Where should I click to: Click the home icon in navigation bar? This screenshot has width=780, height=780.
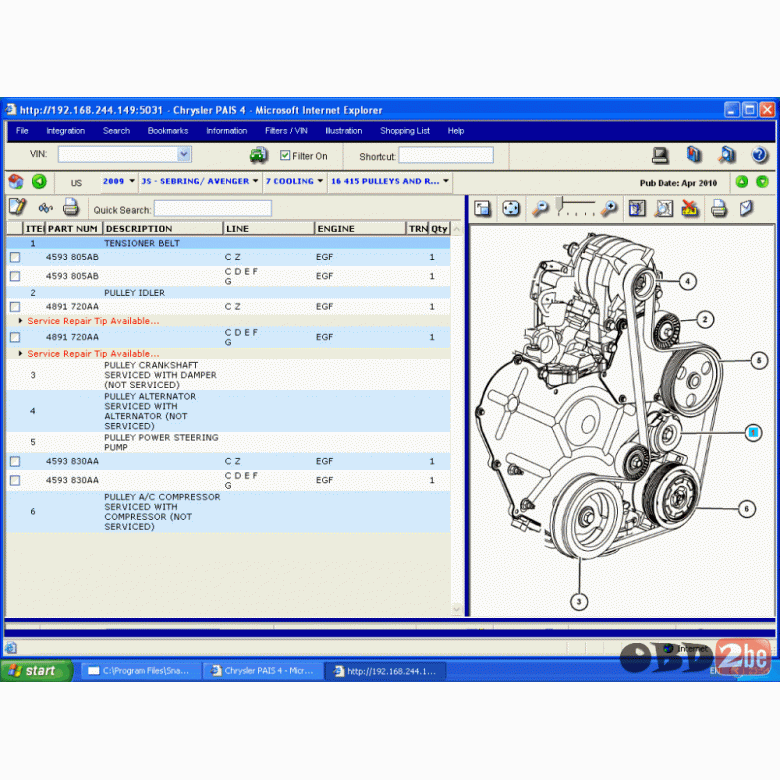coord(16,182)
